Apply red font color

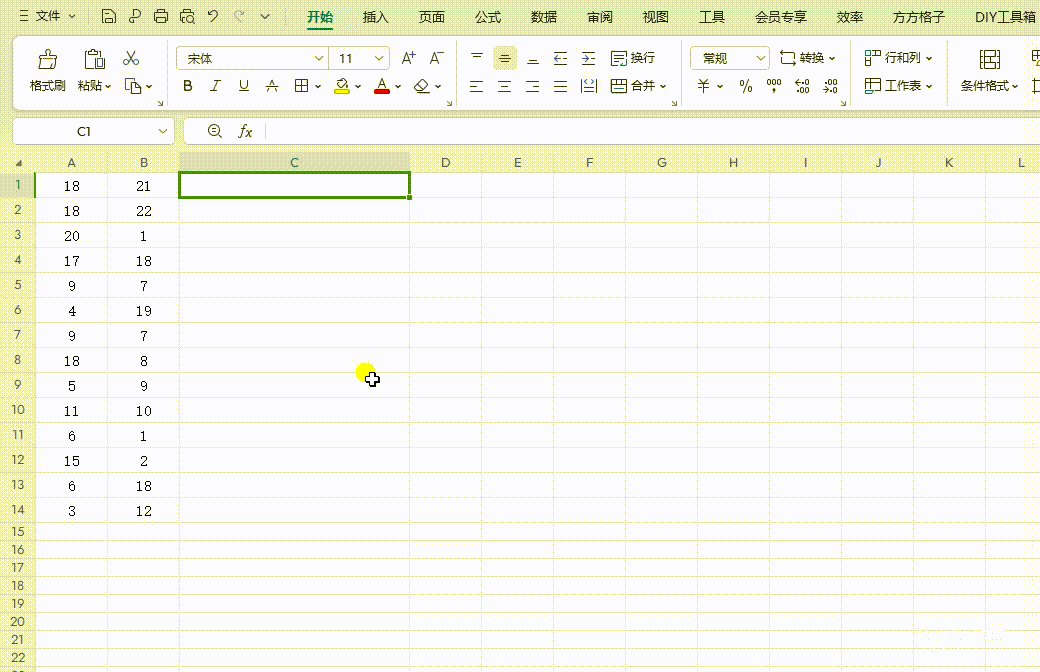pyautogui.click(x=382, y=86)
